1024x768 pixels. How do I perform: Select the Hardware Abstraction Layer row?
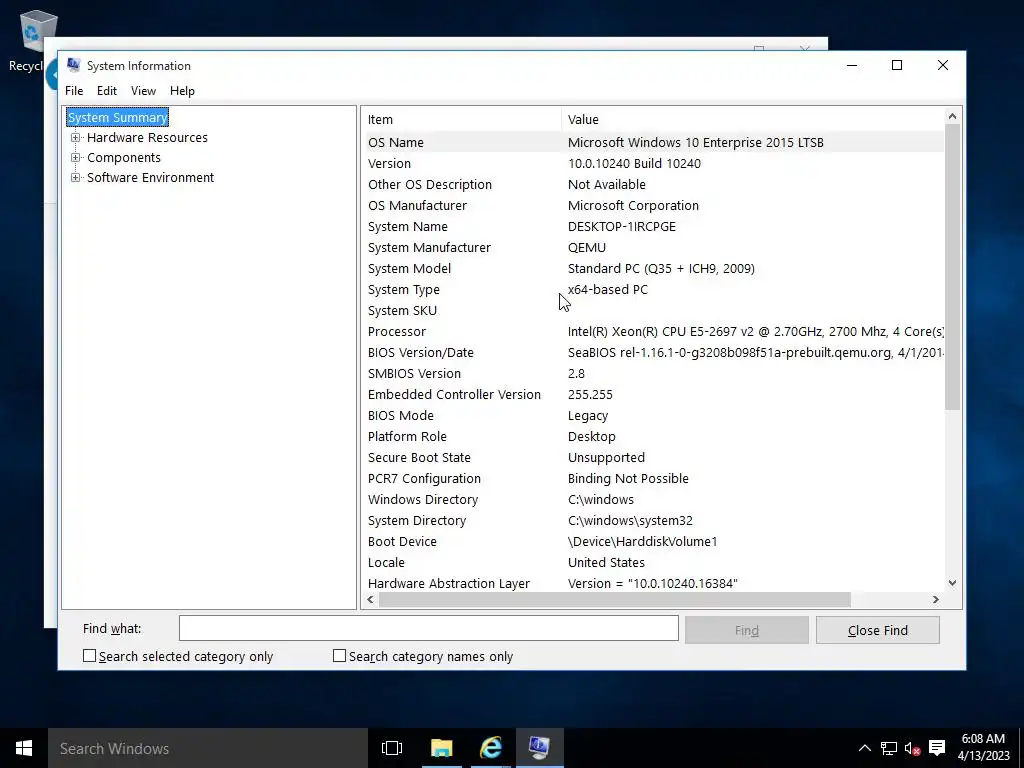click(653, 583)
